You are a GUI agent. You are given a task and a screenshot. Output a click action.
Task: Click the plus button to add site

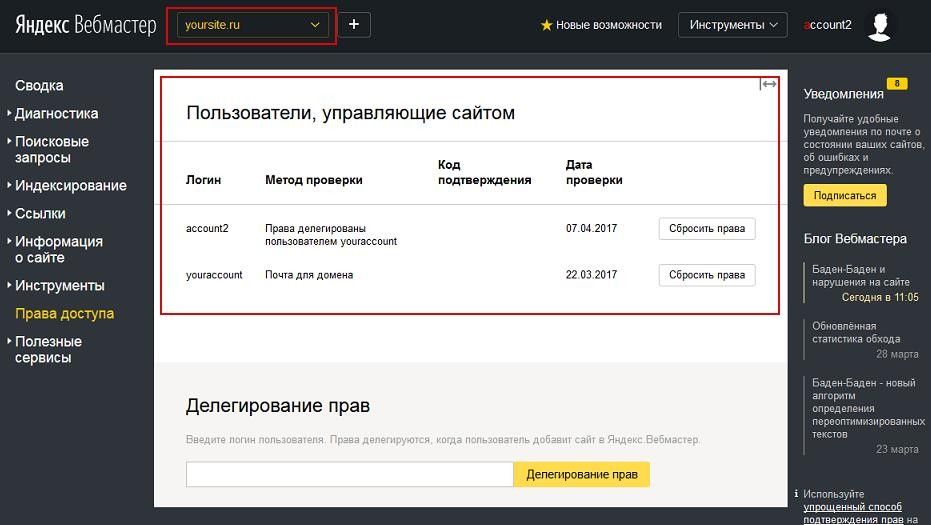(354, 25)
